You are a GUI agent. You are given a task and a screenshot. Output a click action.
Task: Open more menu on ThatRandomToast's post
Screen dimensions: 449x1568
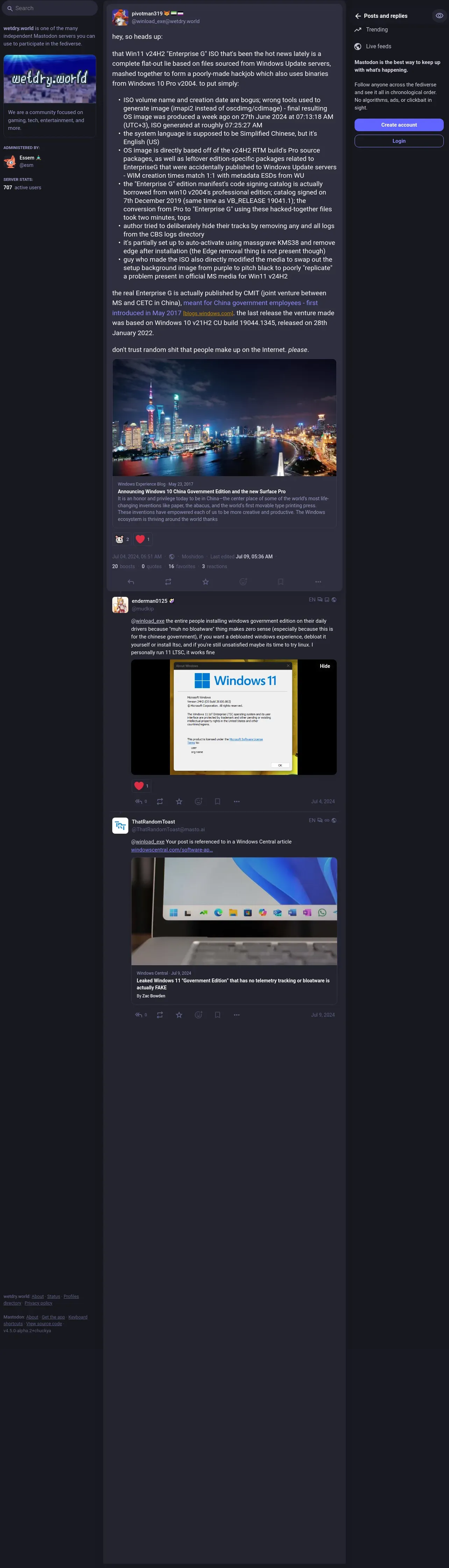pos(237,1015)
